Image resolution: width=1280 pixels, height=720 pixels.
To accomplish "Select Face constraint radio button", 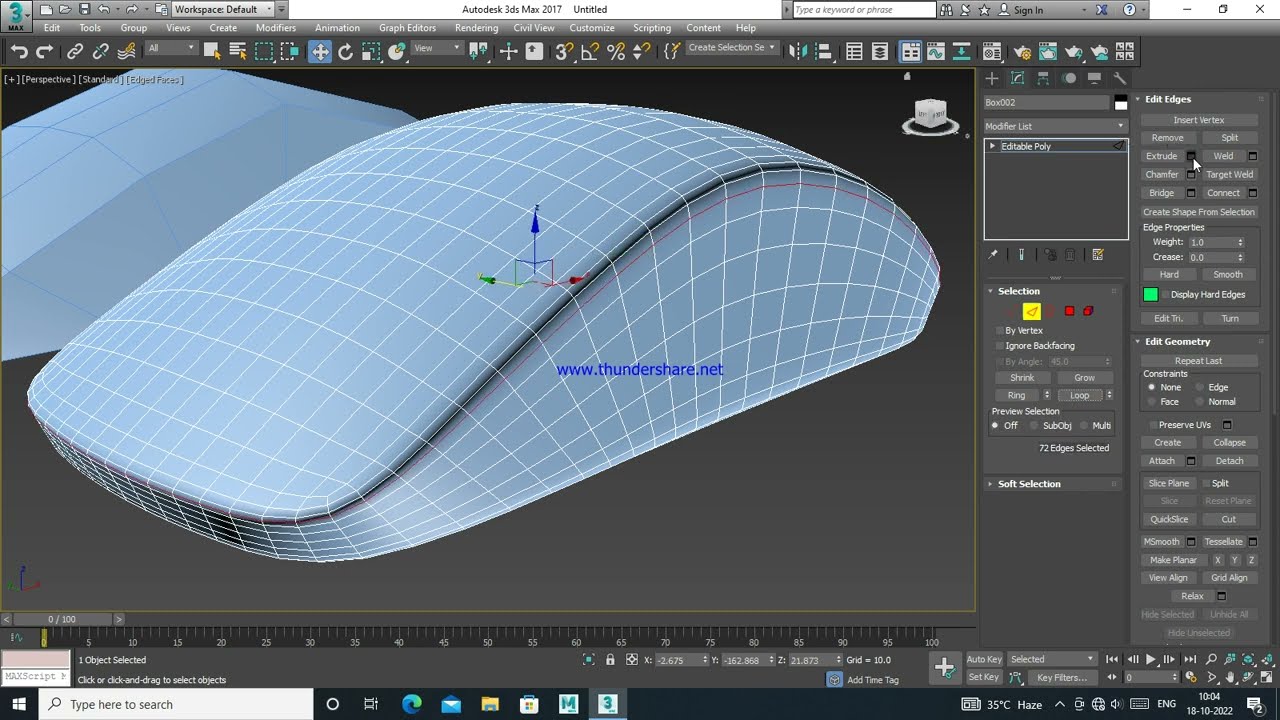I will tap(1152, 402).
